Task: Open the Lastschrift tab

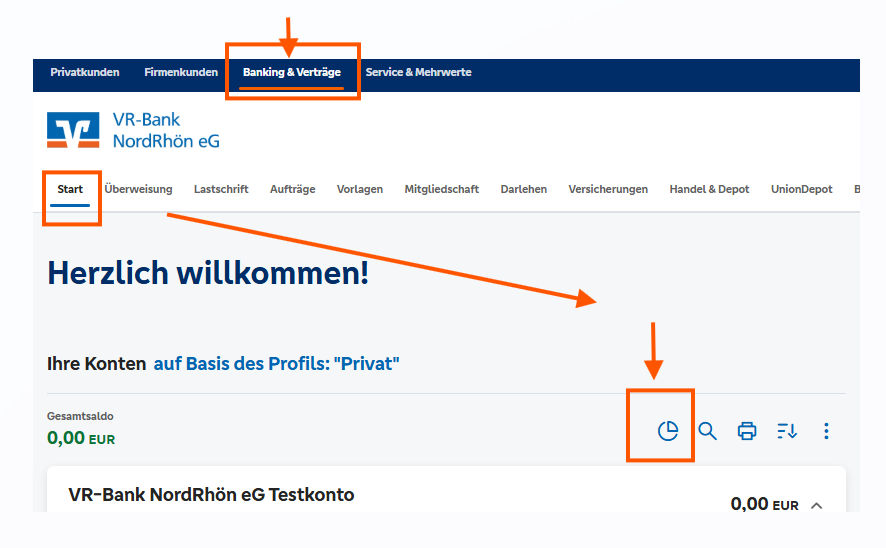Action: click(221, 189)
